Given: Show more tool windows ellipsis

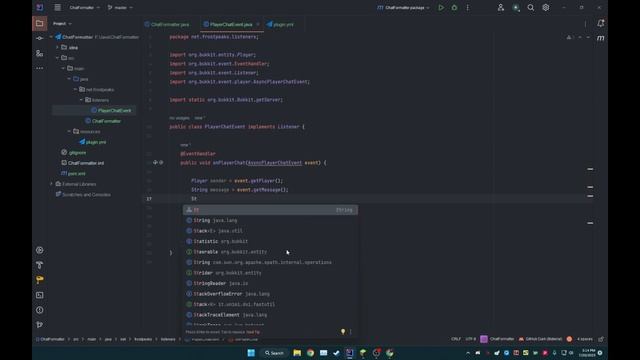Looking at the screenshot, I should [x=40, y=68].
